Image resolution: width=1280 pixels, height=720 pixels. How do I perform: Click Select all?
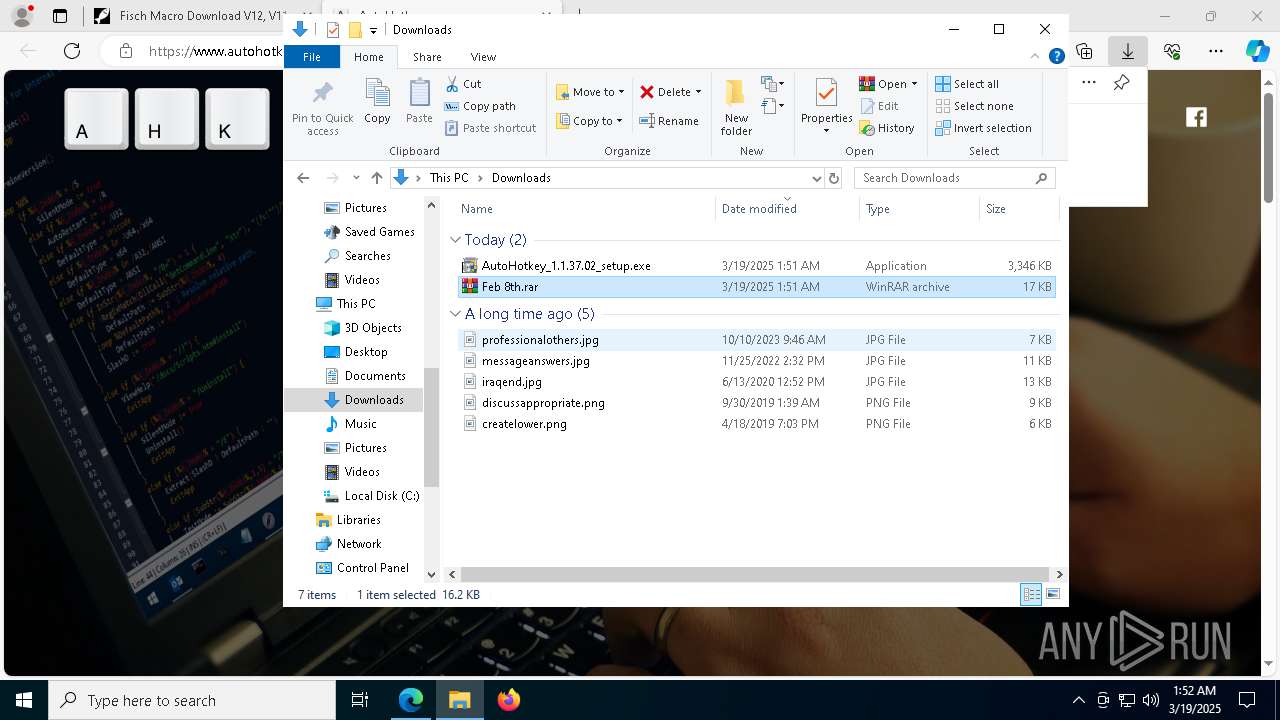pyautogui.click(x=967, y=84)
